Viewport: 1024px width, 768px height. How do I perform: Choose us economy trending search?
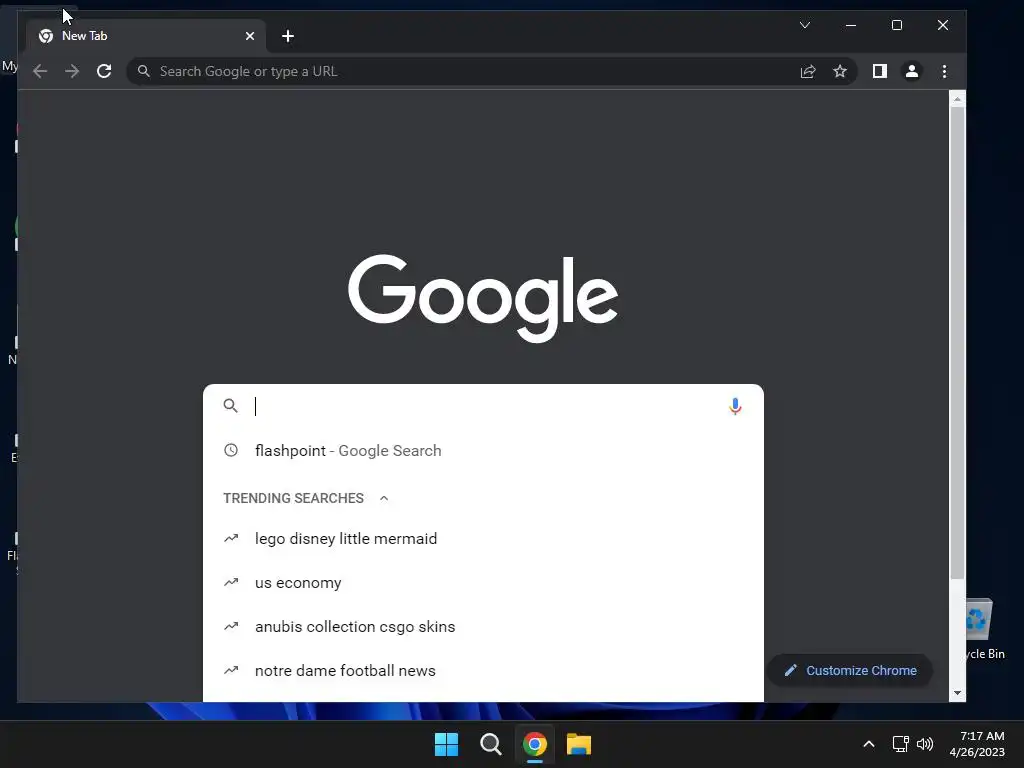(483, 583)
